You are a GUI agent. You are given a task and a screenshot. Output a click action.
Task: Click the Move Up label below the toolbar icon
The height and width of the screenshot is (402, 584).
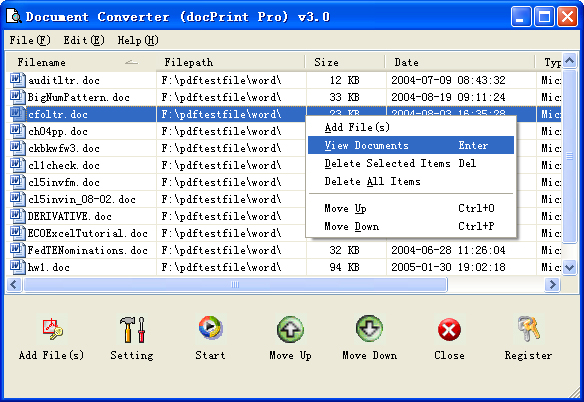click(291, 355)
